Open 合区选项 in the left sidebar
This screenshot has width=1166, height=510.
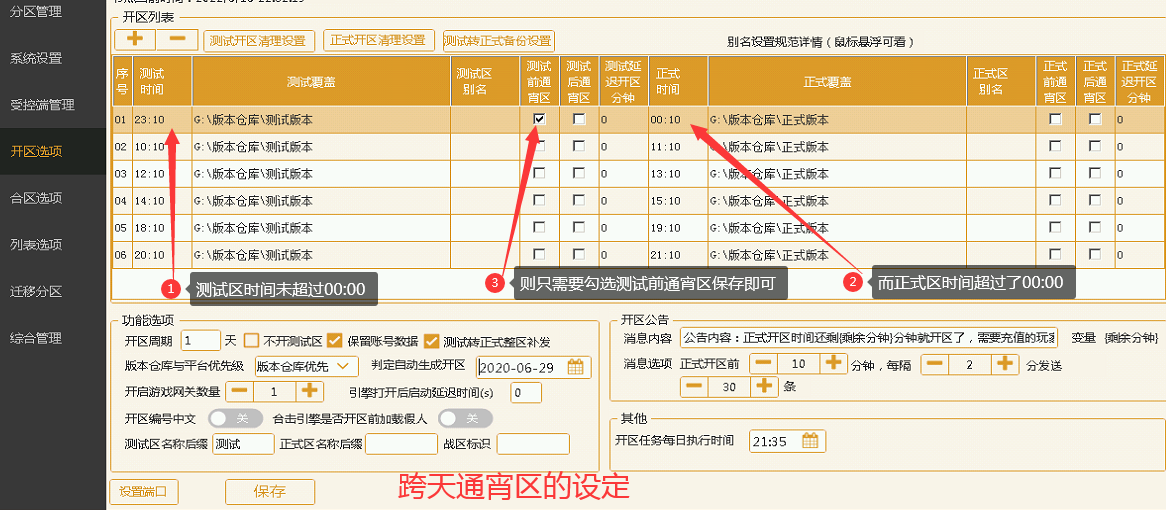[x=36, y=198]
